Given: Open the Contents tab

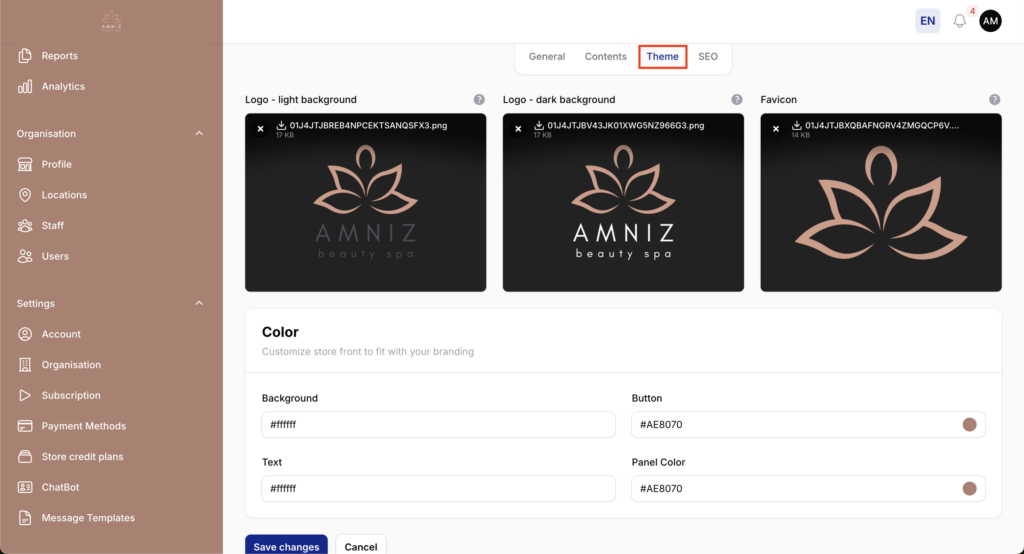Looking at the screenshot, I should coord(606,57).
